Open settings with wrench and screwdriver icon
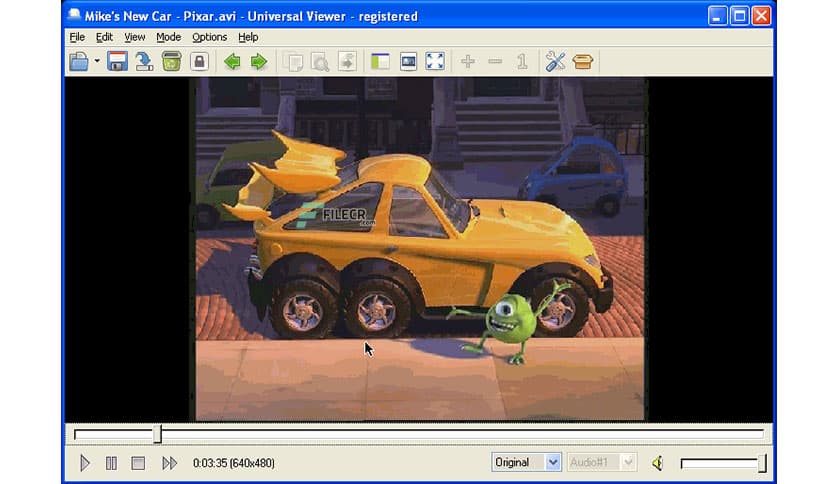 555,61
